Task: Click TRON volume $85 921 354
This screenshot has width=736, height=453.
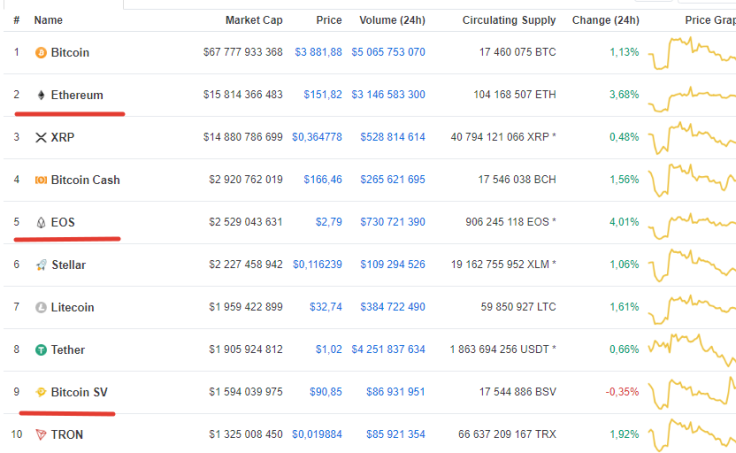Action: 396,434
